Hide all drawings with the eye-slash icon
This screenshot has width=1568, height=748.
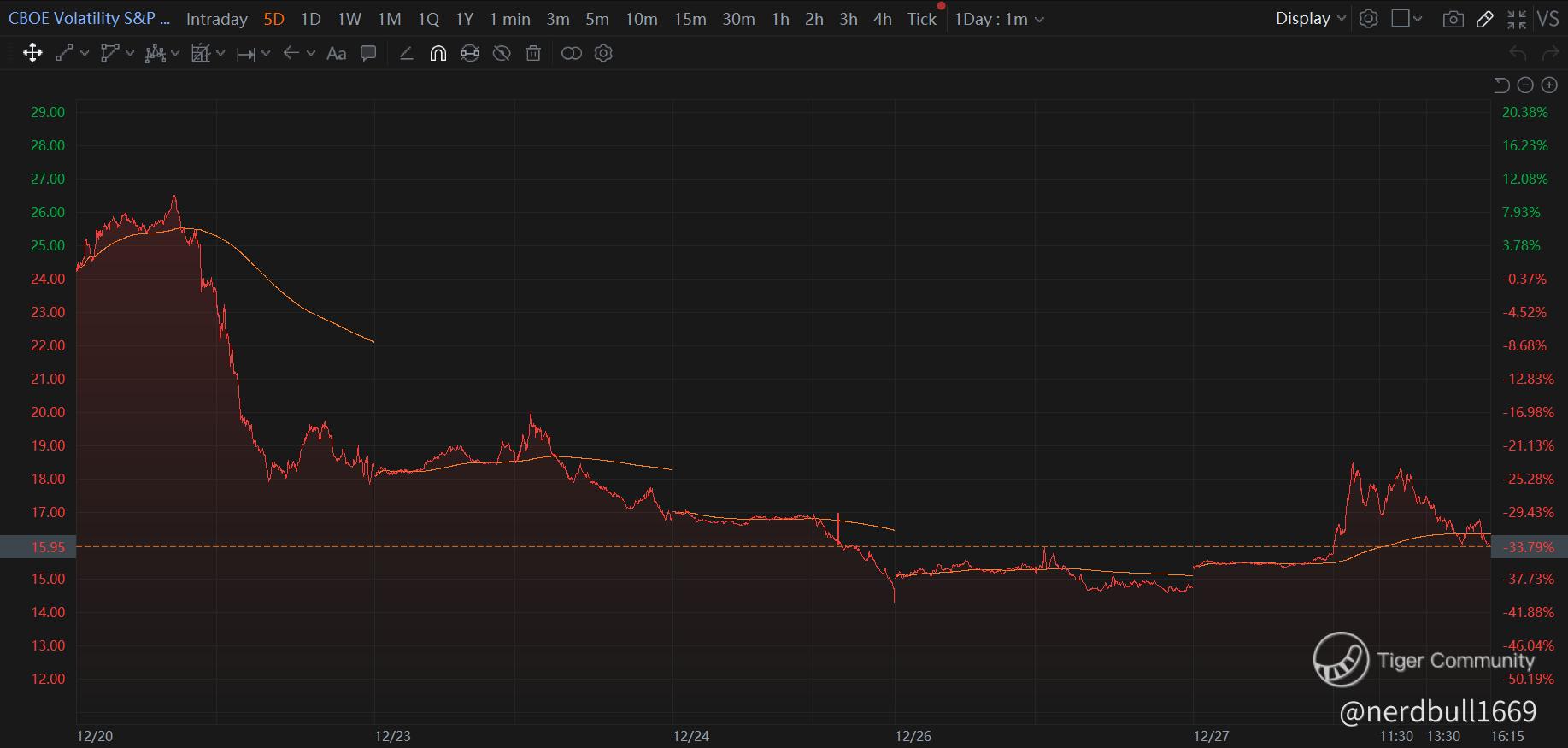tap(502, 53)
